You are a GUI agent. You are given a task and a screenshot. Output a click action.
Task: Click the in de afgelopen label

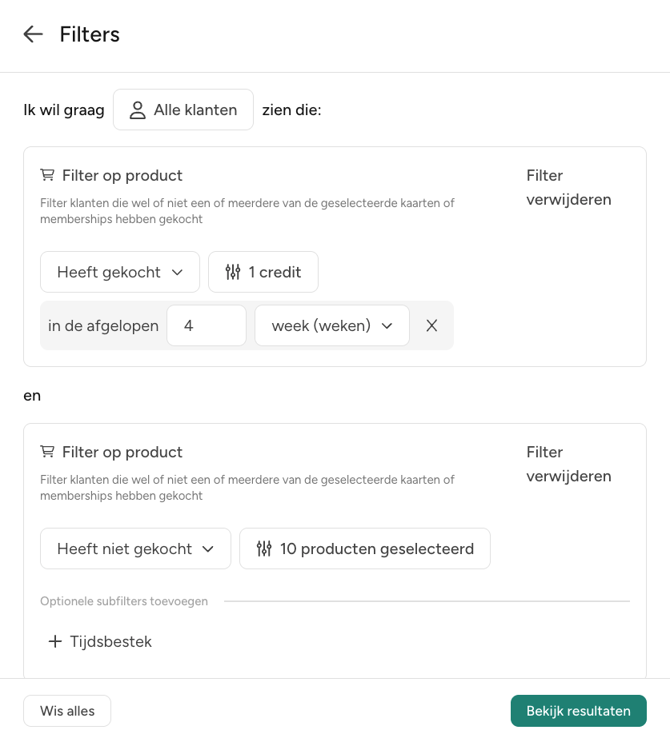[x=103, y=325]
